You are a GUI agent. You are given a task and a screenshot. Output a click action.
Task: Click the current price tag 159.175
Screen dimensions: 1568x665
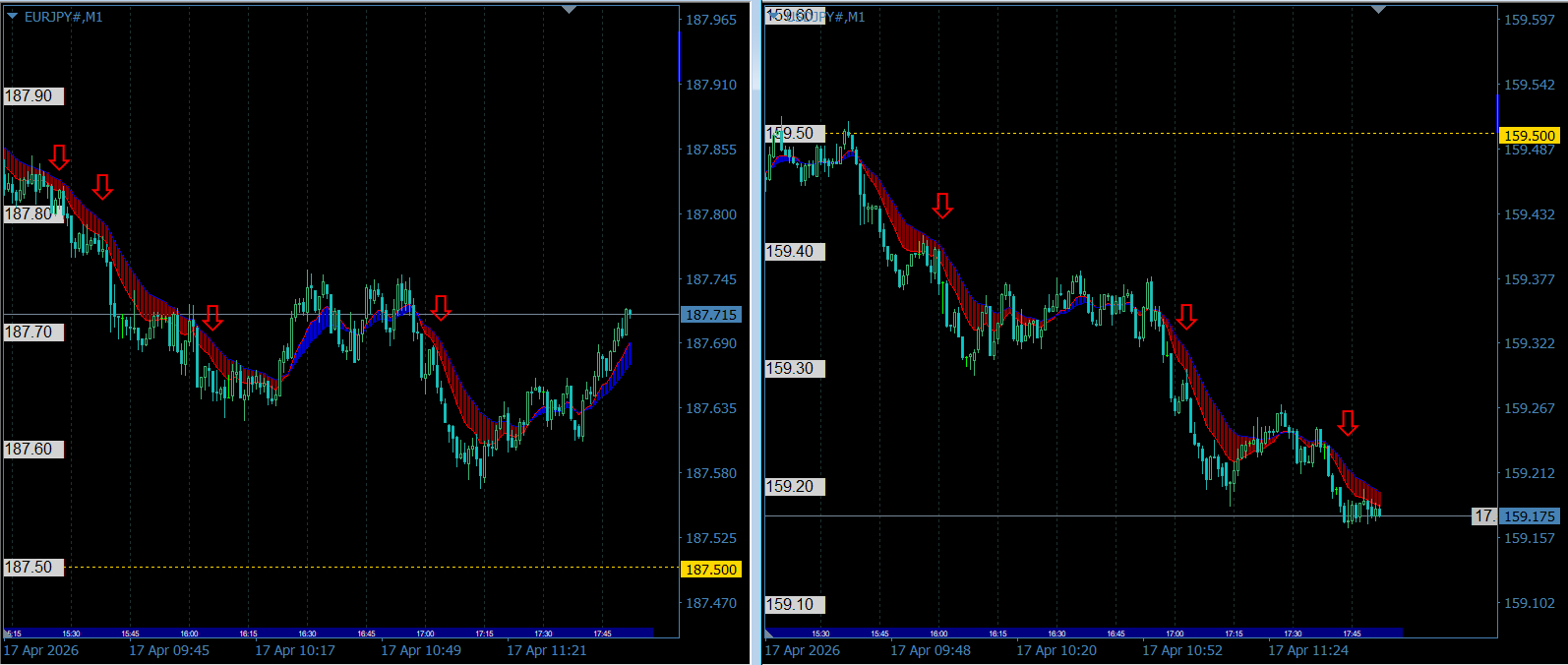coord(1530,516)
